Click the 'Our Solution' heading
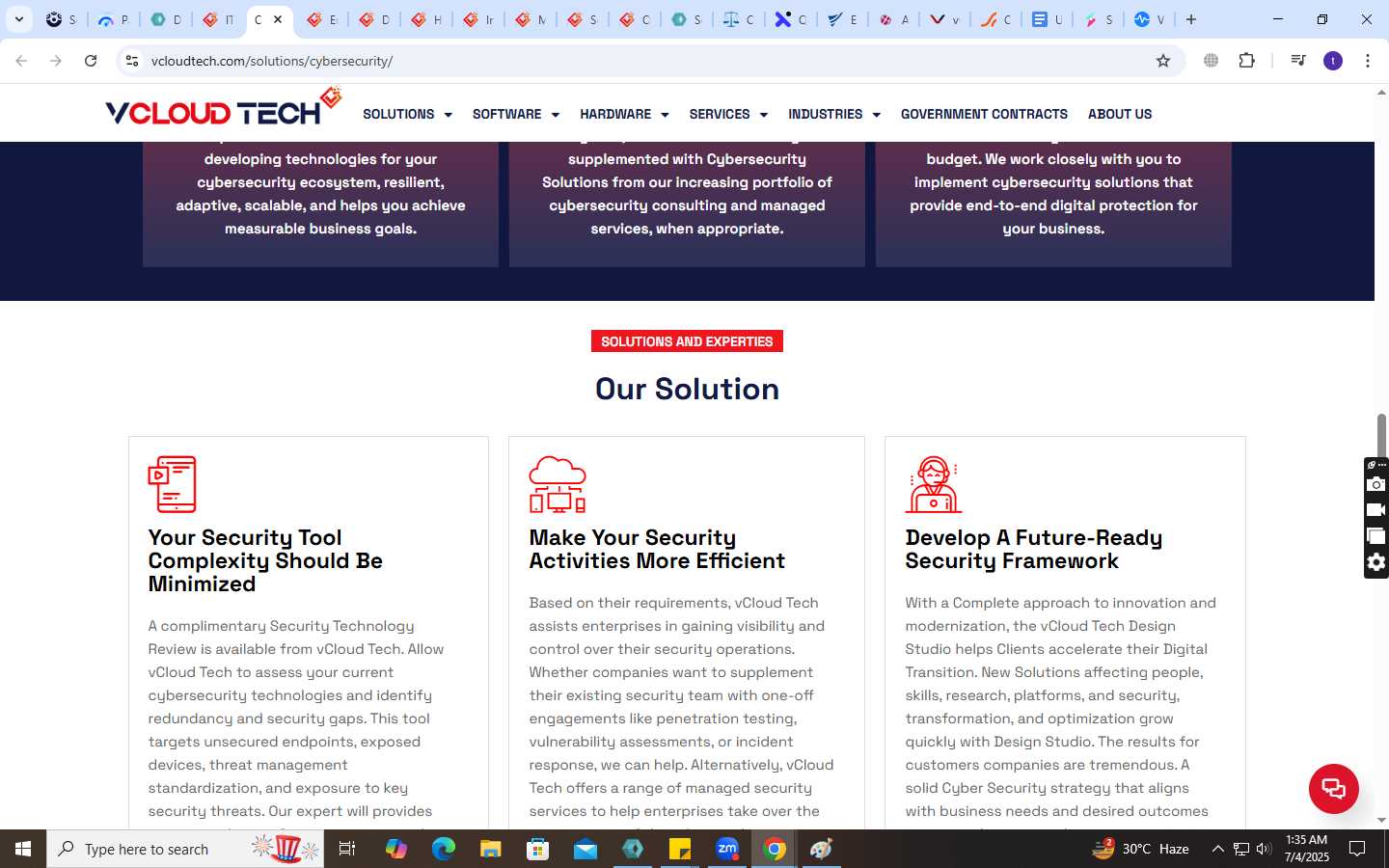1389x868 pixels. point(687,389)
